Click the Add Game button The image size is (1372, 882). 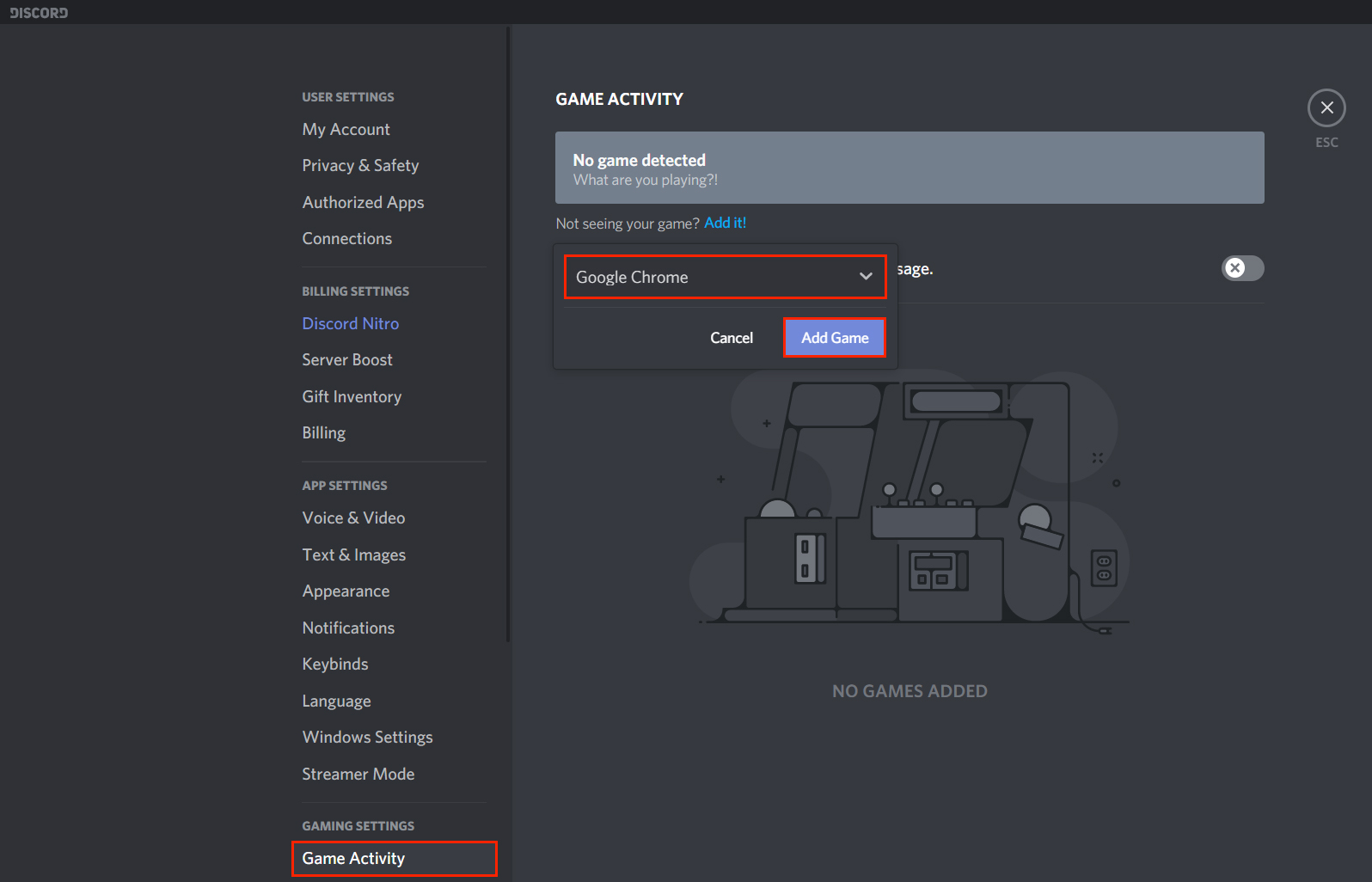835,338
